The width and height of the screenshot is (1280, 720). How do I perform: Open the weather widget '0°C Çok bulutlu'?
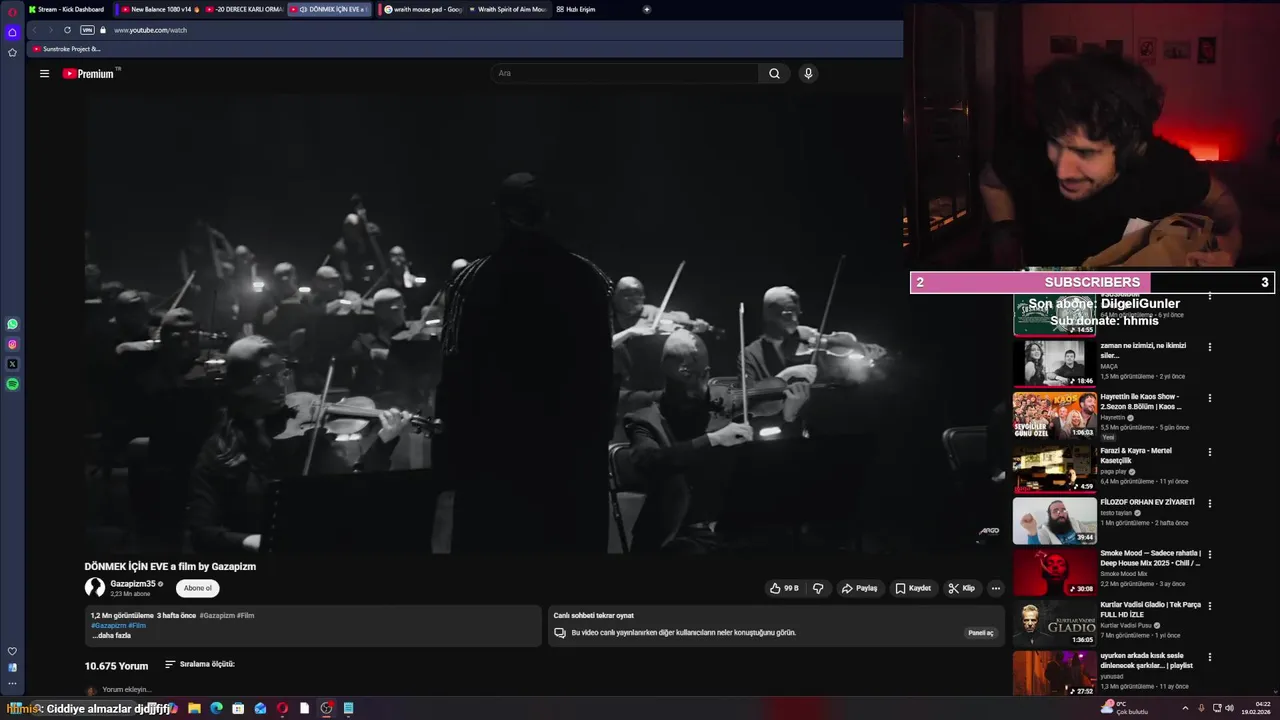[x=1122, y=708]
